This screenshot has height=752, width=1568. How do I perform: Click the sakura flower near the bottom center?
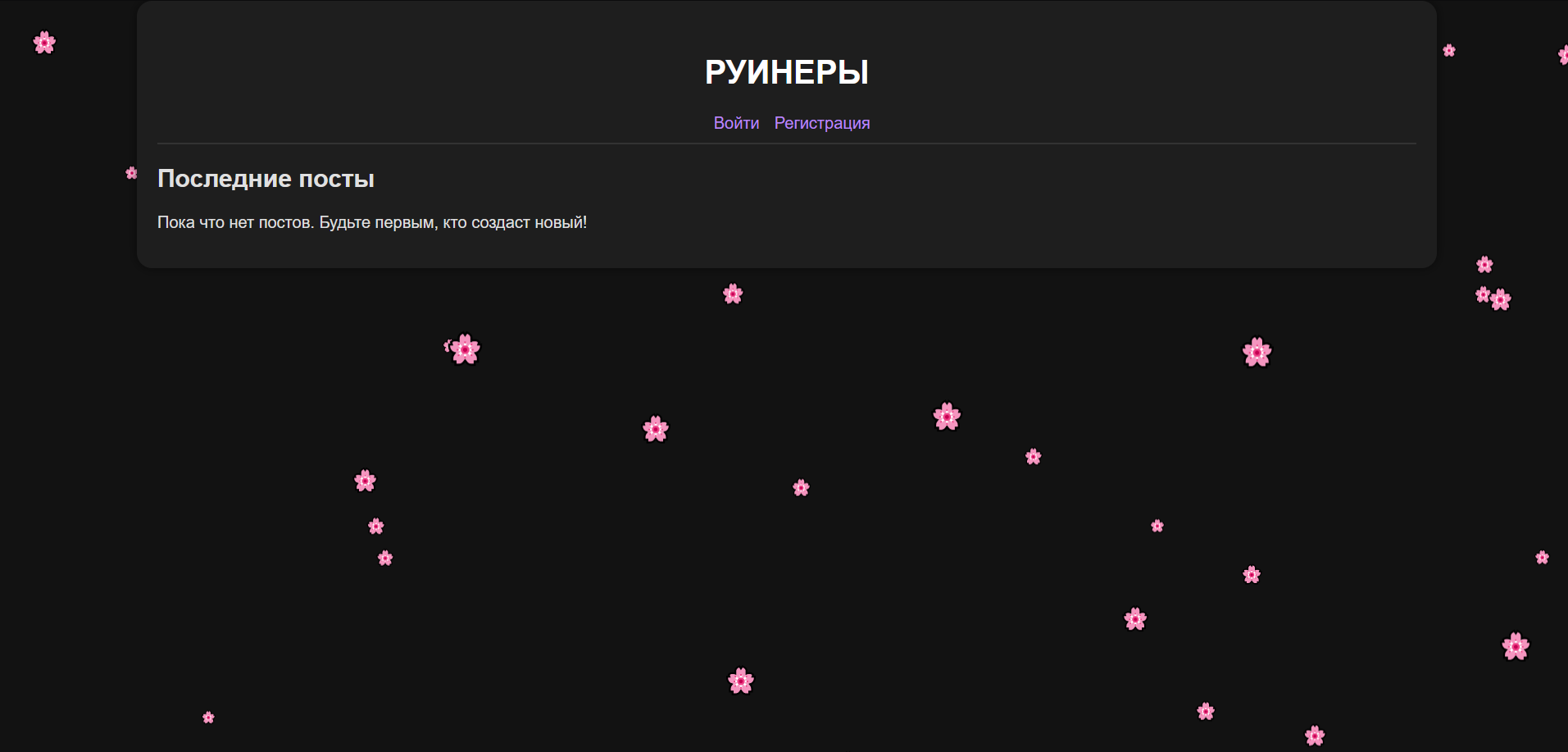pyautogui.click(x=740, y=681)
